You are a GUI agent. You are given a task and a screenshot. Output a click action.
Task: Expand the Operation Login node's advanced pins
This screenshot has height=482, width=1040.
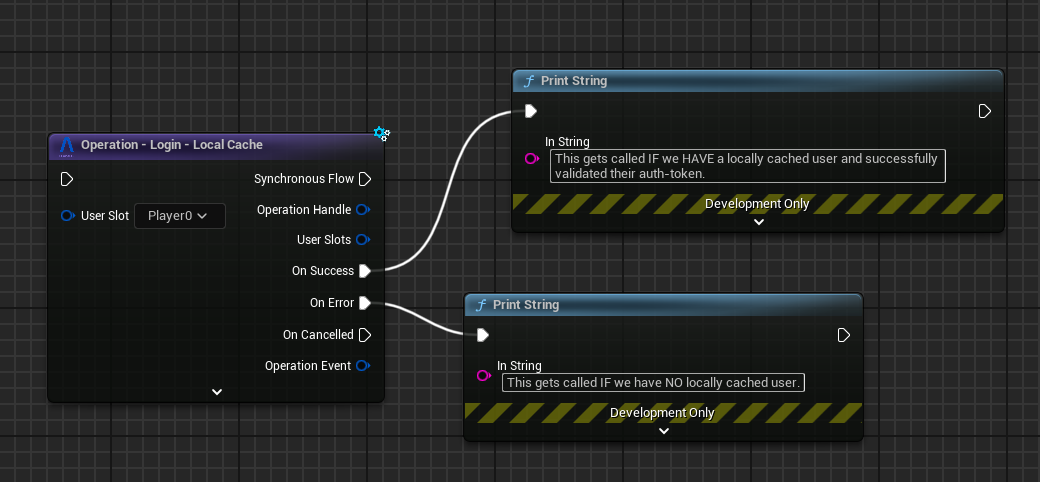pyautogui.click(x=217, y=392)
